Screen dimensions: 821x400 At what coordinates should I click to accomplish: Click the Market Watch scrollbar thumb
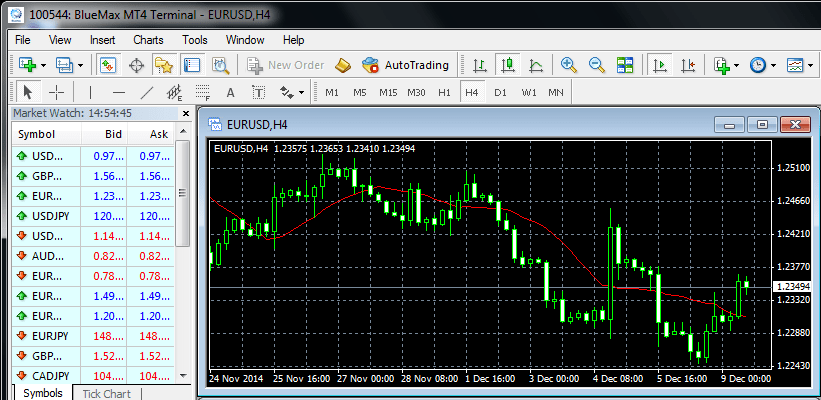(183, 193)
